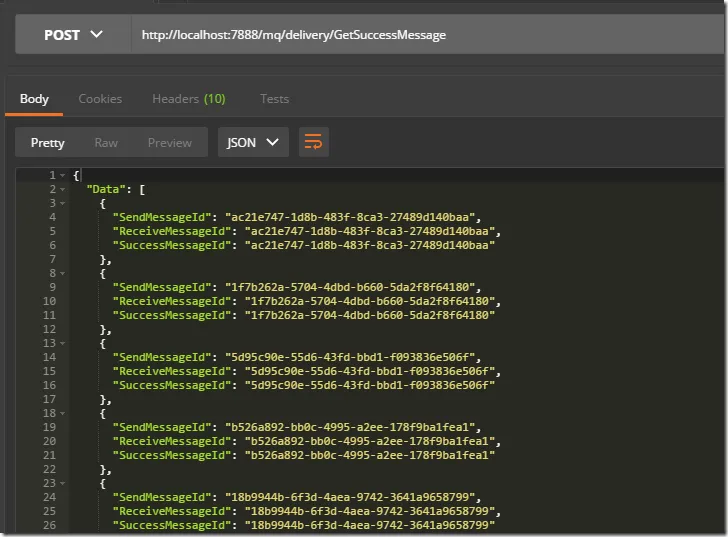Click the "Data" key text
The width and height of the screenshot is (728, 537).
(x=106, y=189)
